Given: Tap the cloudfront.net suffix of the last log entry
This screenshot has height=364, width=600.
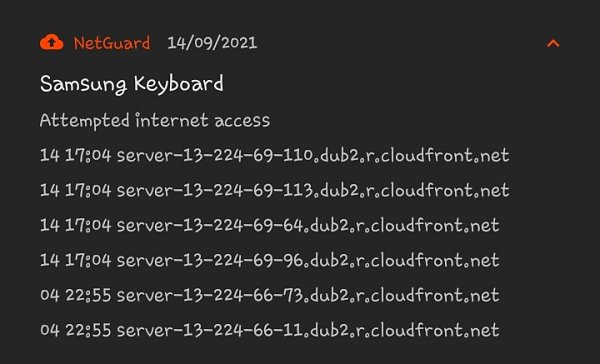Looking at the screenshot, I should tap(435, 330).
